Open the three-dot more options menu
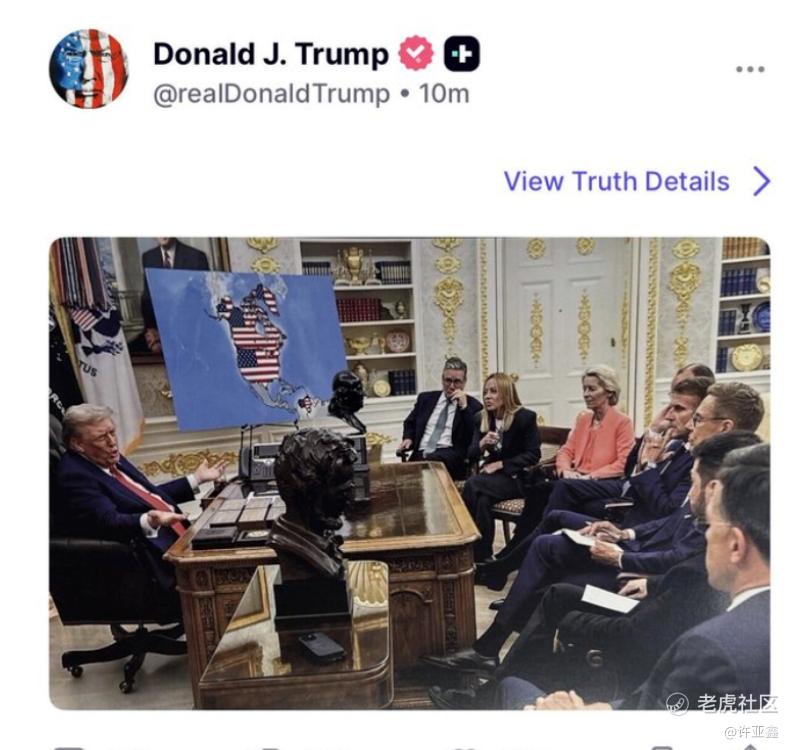The image size is (793, 750). 750,69
